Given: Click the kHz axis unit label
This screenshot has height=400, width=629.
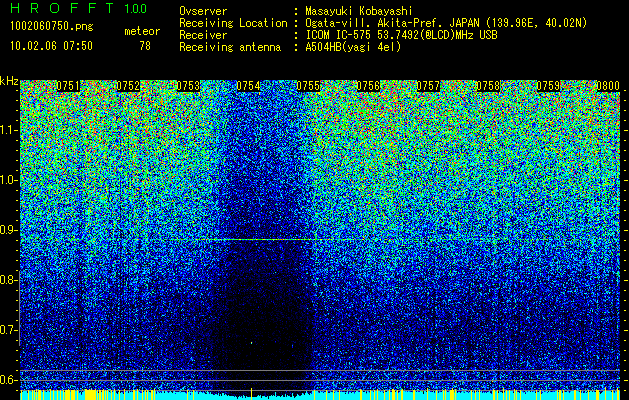Looking at the screenshot, I should click(9, 81).
